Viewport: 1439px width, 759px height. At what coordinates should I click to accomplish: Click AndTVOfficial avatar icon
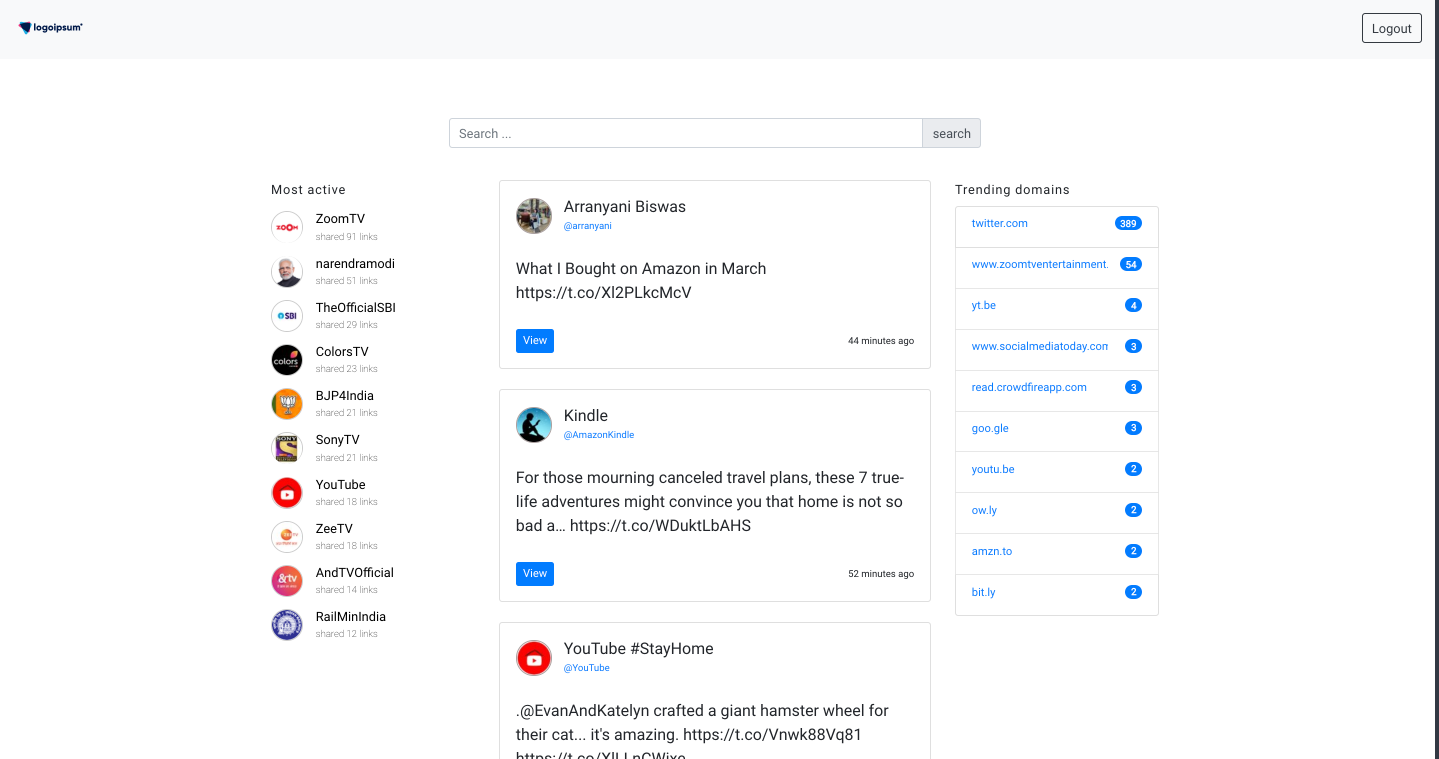pos(287,581)
